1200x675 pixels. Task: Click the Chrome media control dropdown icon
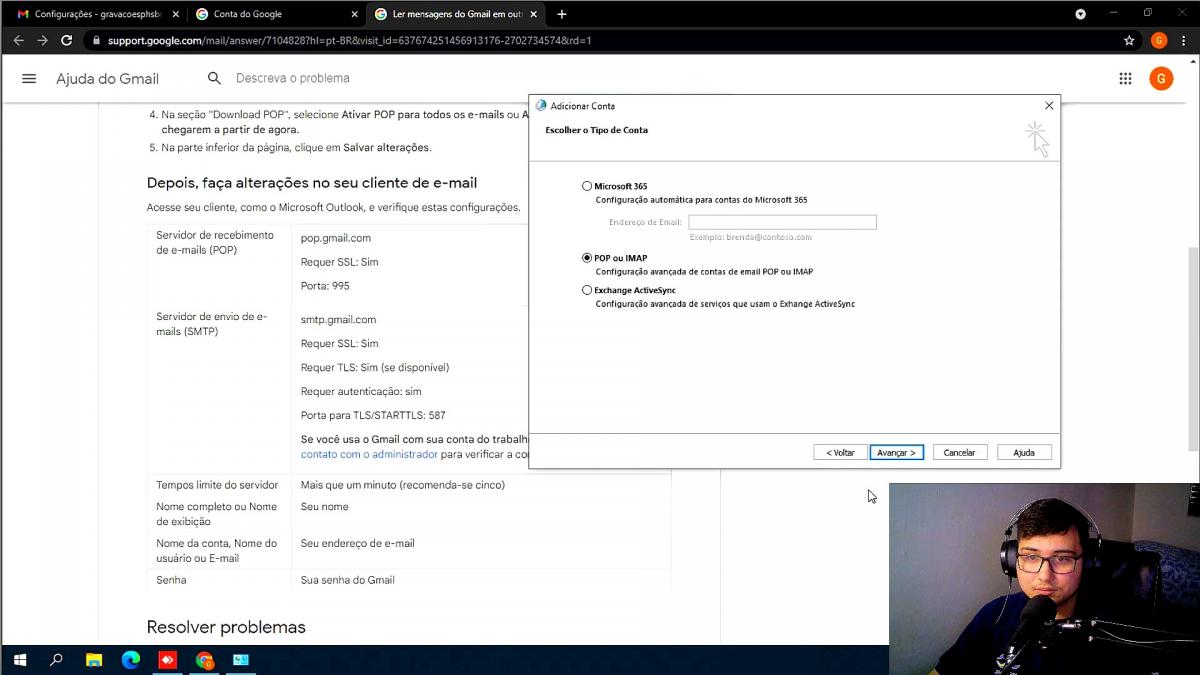click(x=1080, y=14)
